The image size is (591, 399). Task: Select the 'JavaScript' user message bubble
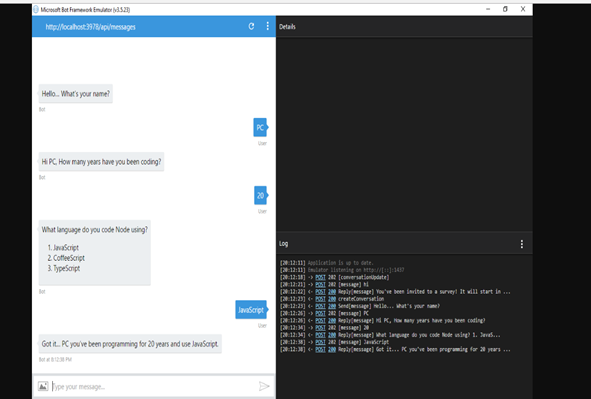(x=251, y=310)
